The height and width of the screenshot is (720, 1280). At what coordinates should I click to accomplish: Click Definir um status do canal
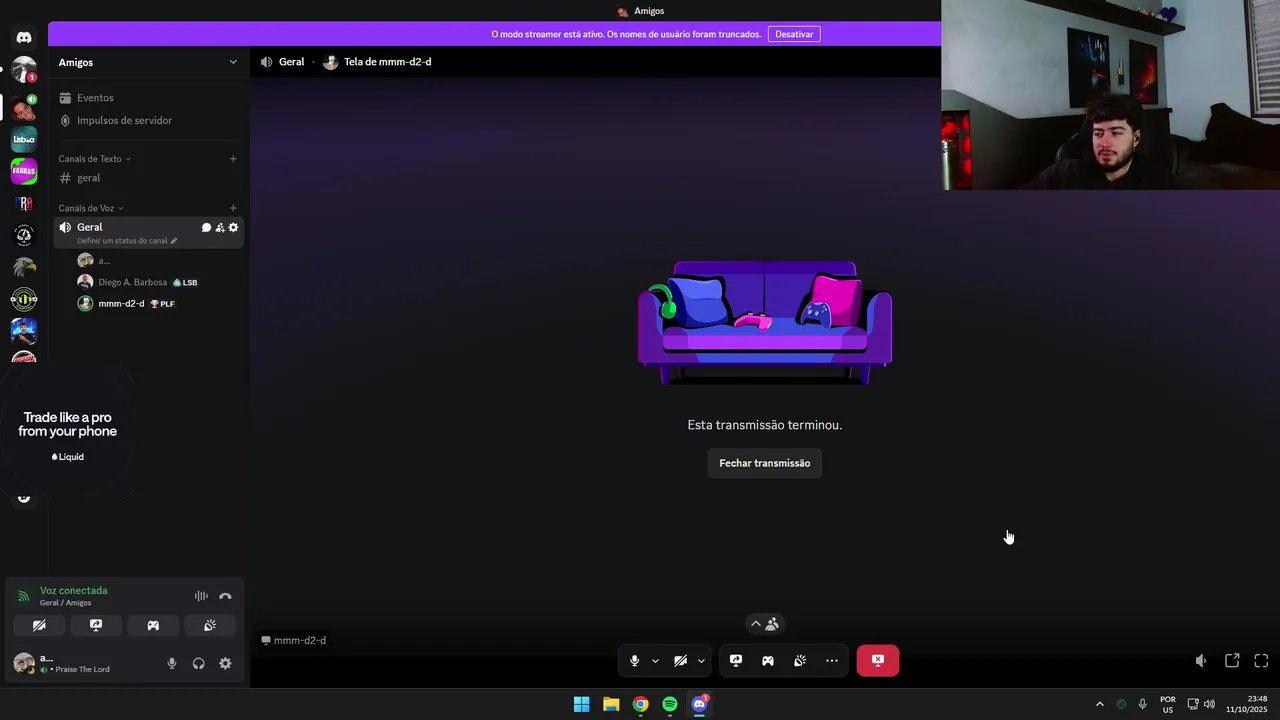tap(127, 241)
